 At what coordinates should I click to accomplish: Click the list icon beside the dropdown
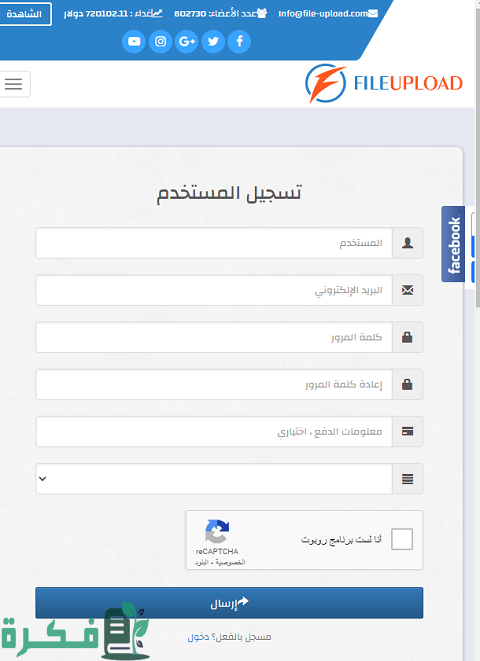click(x=408, y=479)
